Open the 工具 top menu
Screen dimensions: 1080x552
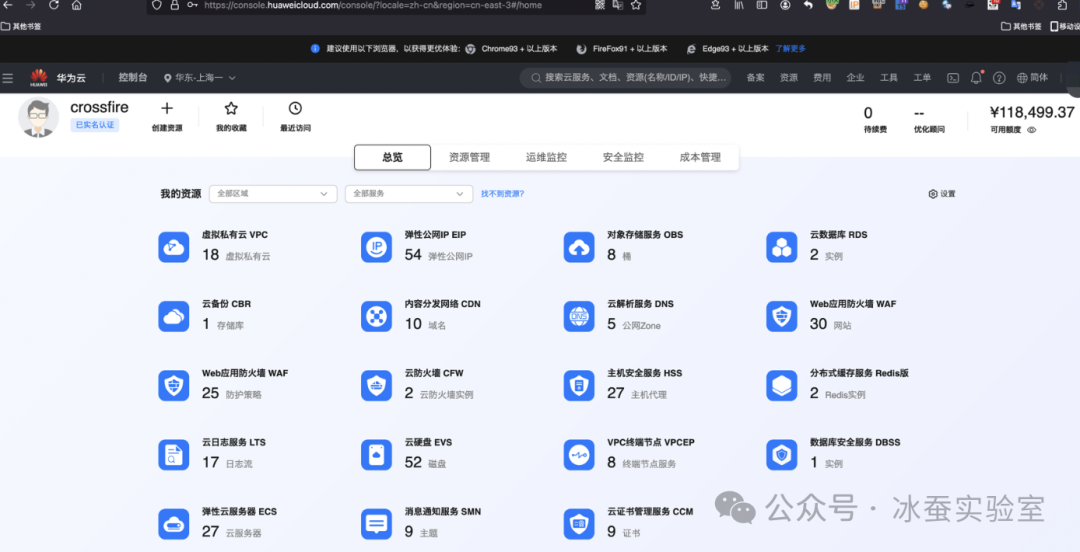pyautogui.click(x=889, y=78)
